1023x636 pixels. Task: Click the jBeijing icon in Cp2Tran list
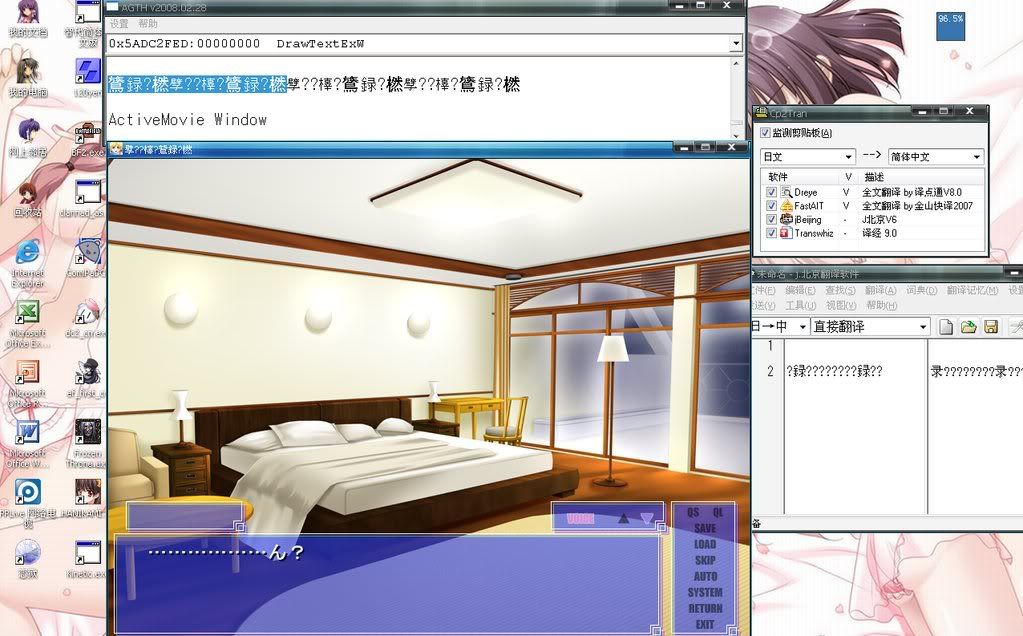[786, 220]
